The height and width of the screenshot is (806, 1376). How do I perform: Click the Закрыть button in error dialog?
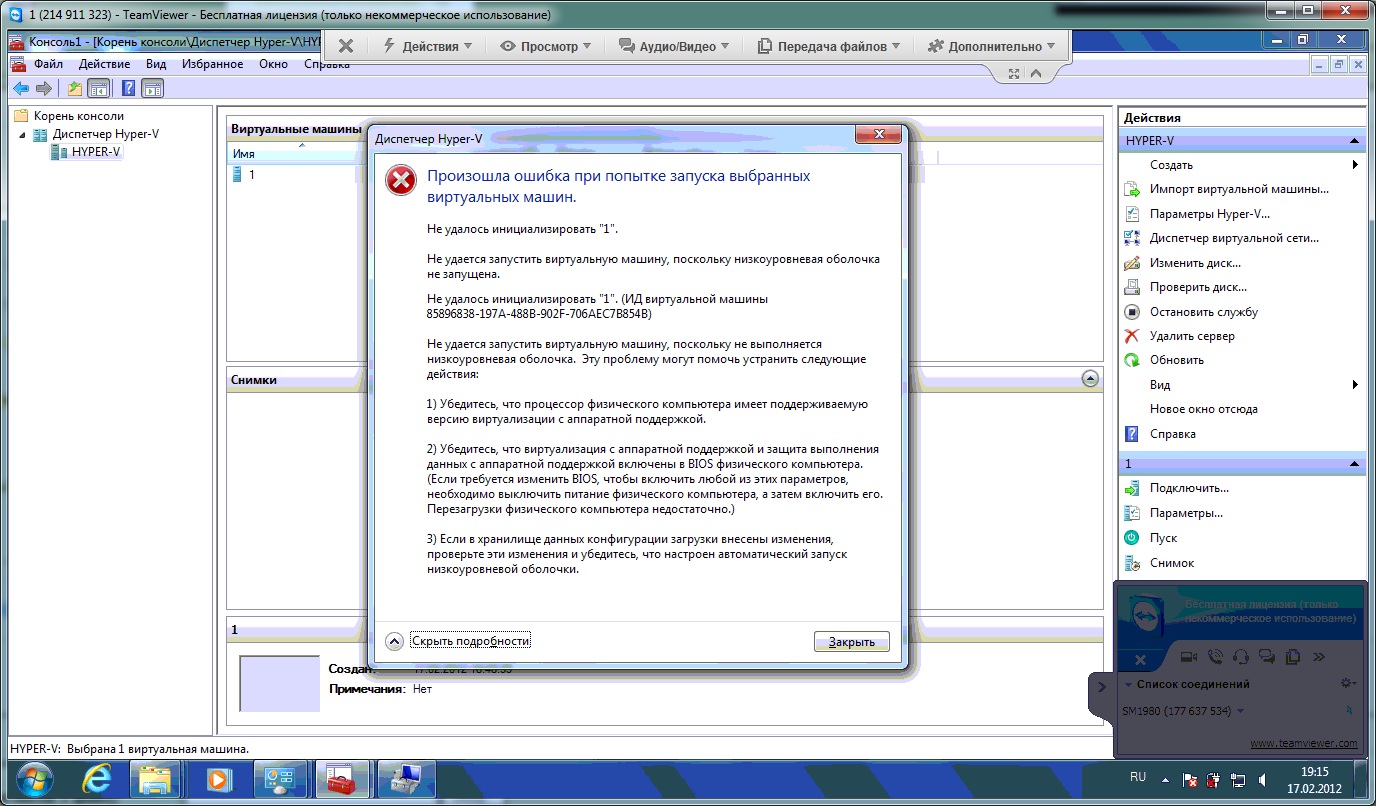[x=851, y=642]
